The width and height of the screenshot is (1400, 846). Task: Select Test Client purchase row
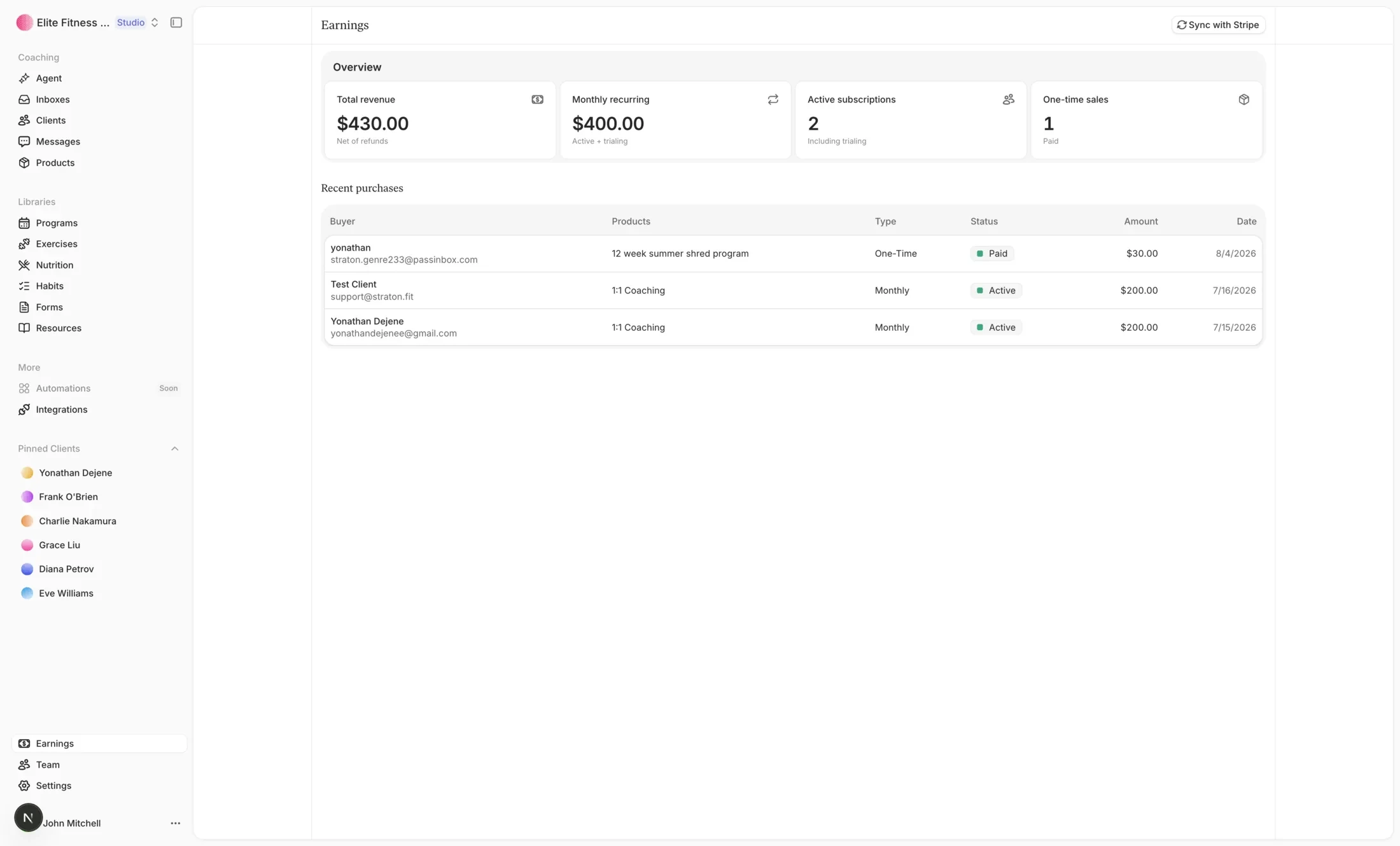pos(793,291)
